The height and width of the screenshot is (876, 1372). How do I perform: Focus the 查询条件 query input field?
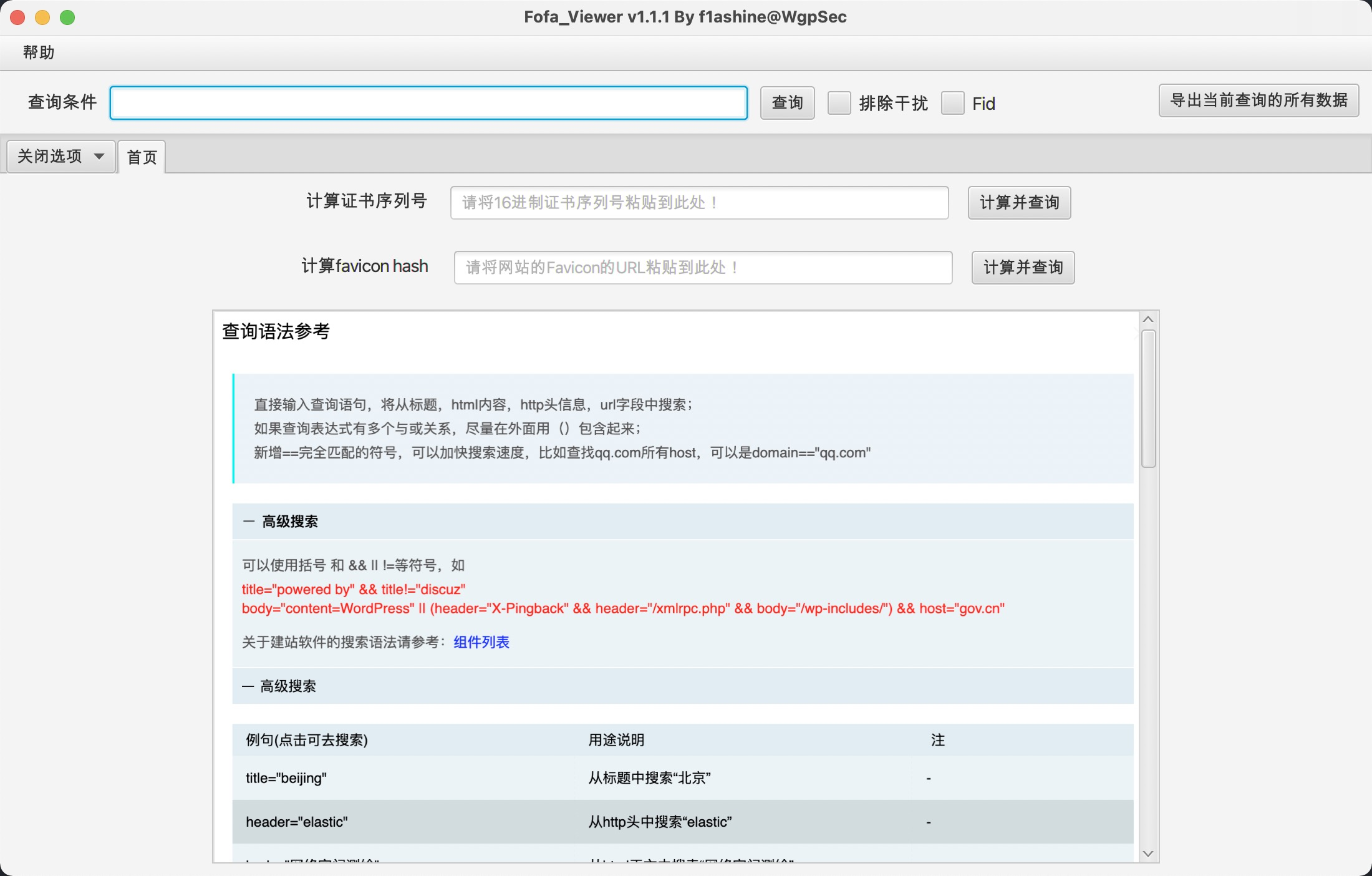coord(428,102)
